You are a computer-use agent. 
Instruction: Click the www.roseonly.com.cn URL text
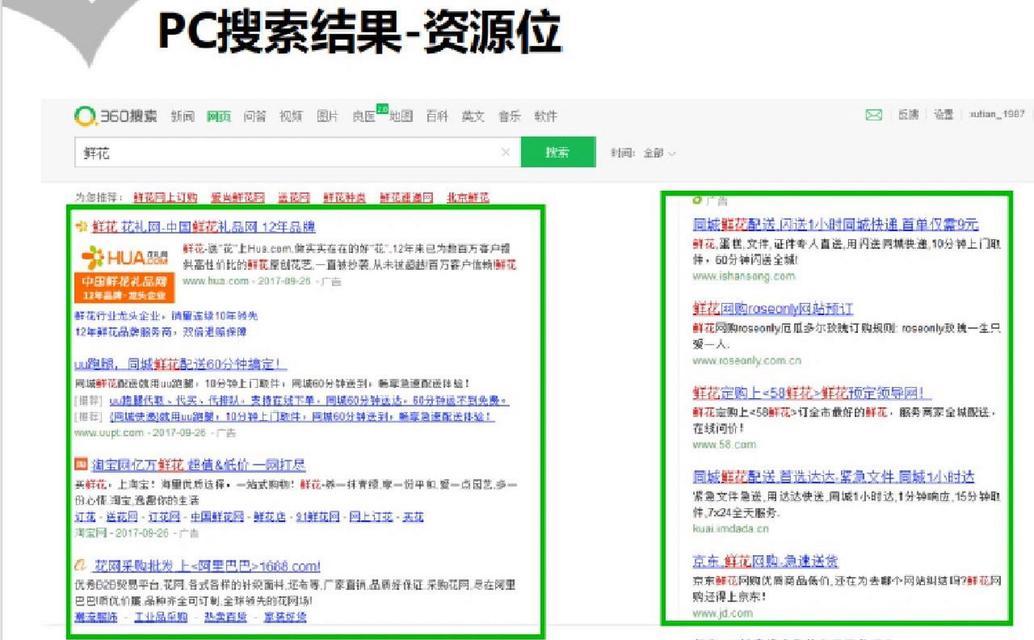tap(747, 361)
